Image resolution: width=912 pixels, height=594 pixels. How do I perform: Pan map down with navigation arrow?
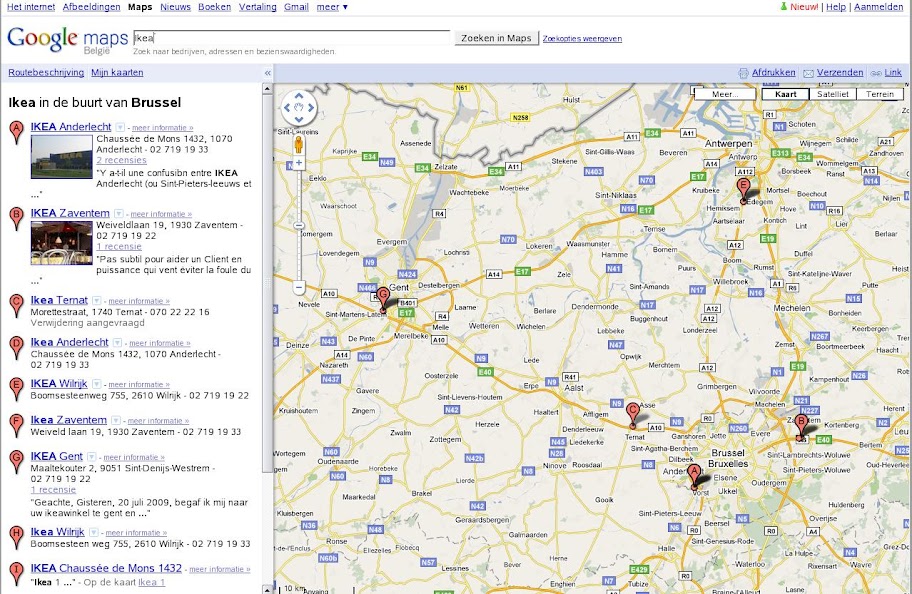click(298, 119)
